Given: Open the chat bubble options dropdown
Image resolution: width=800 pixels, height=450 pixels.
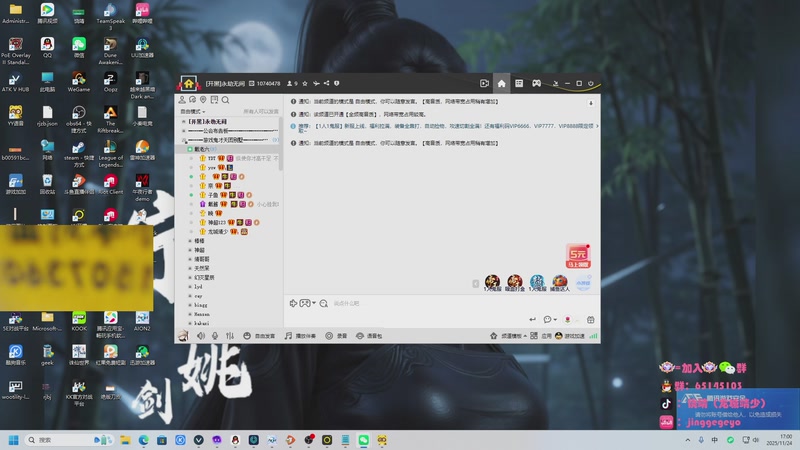Looking at the screenshot, I should 549,319.
